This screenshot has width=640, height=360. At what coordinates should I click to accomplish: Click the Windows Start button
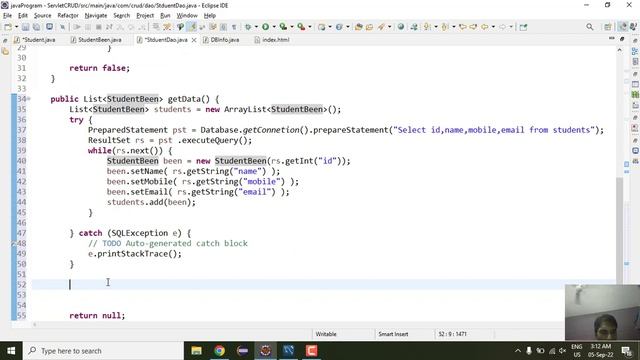click(x=11, y=351)
